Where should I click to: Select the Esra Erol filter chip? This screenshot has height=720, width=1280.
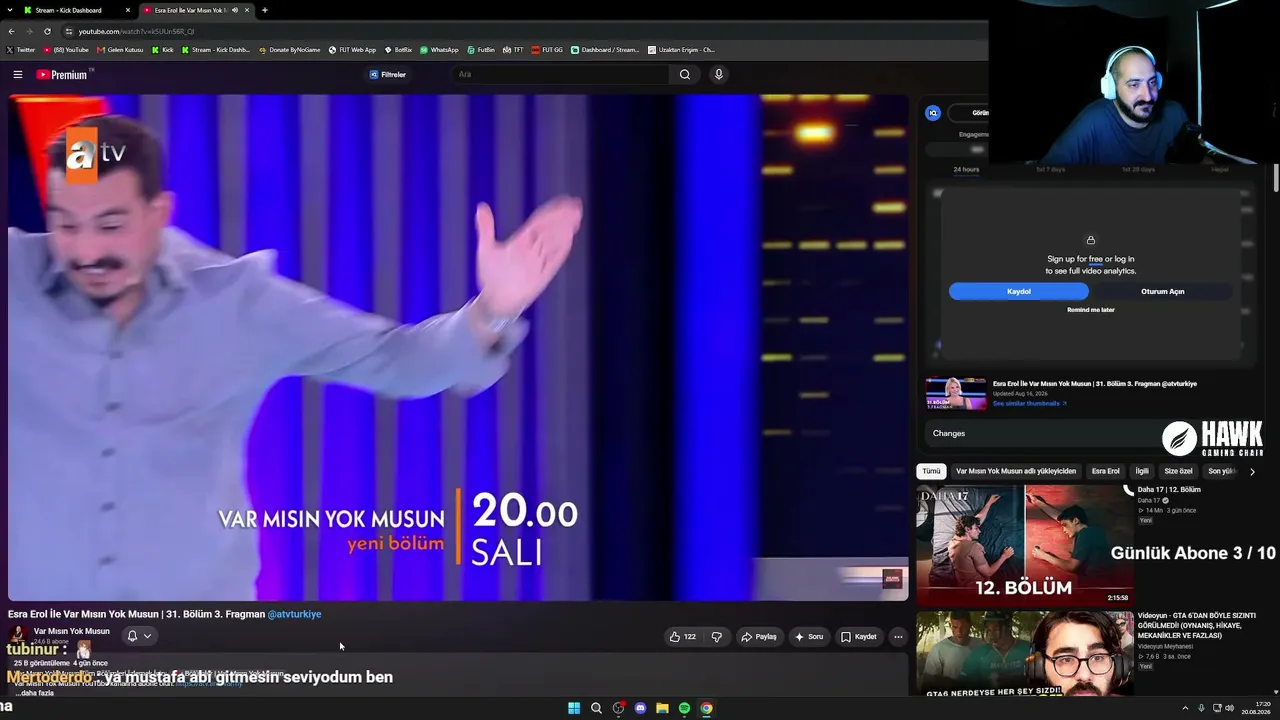click(x=1105, y=471)
